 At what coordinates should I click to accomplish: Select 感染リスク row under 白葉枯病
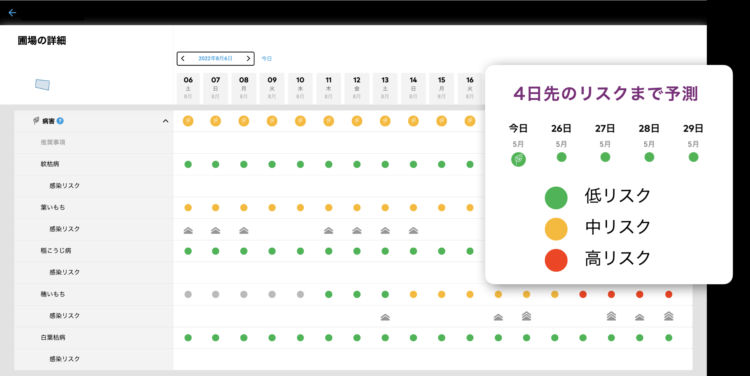(x=65, y=359)
